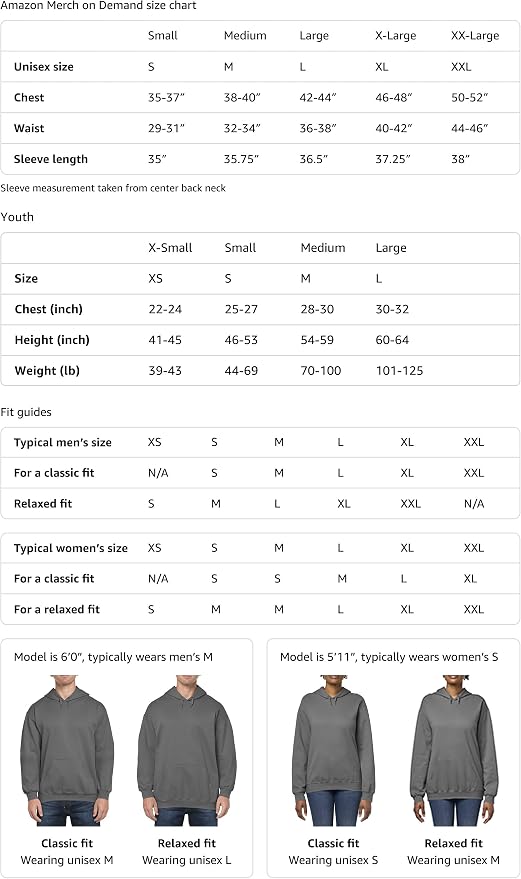The width and height of the screenshot is (521, 879).
Task: Select the 42-44" chest measurement cell
Action: click(318, 98)
